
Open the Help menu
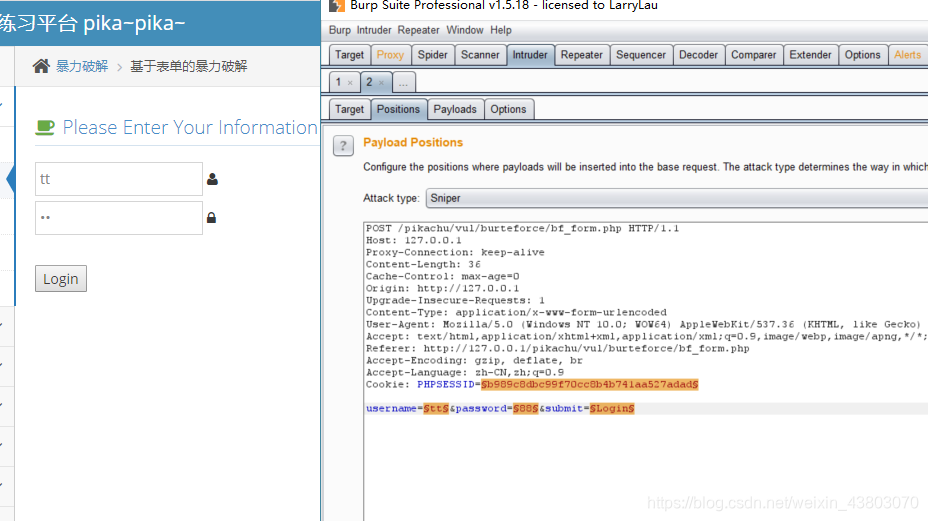501,30
